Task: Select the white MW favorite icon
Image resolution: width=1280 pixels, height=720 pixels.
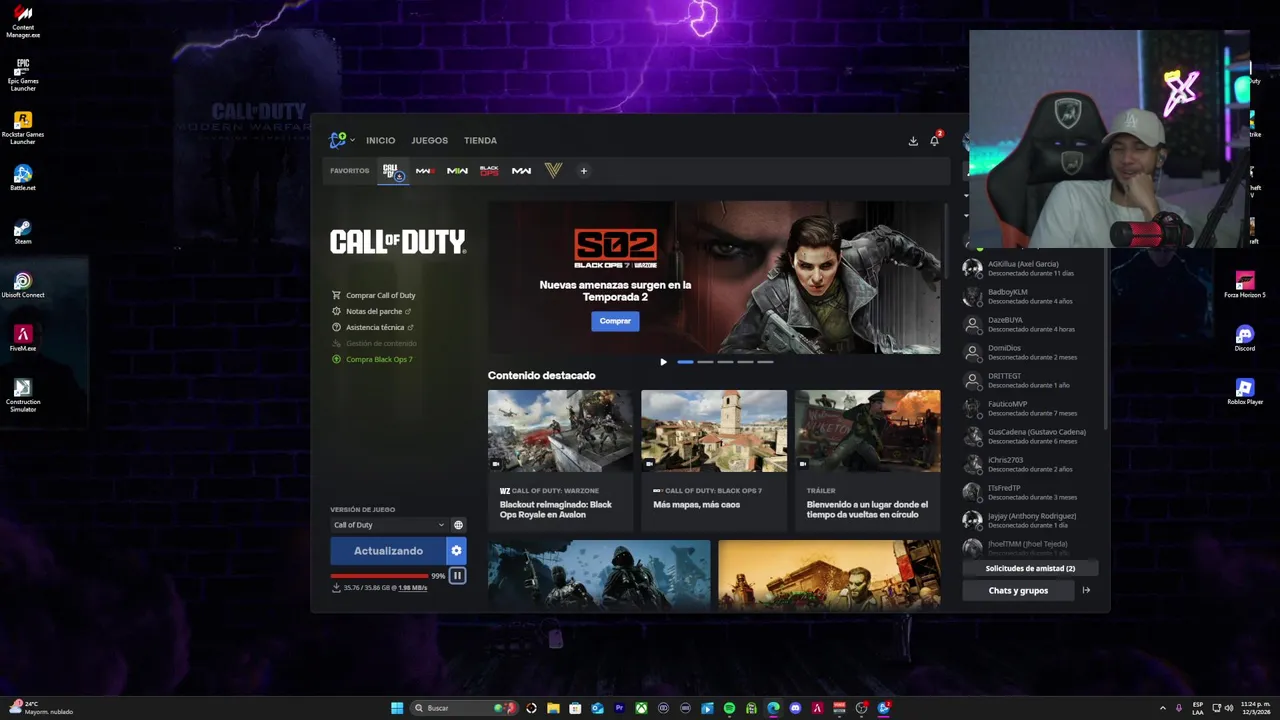Action: (521, 171)
